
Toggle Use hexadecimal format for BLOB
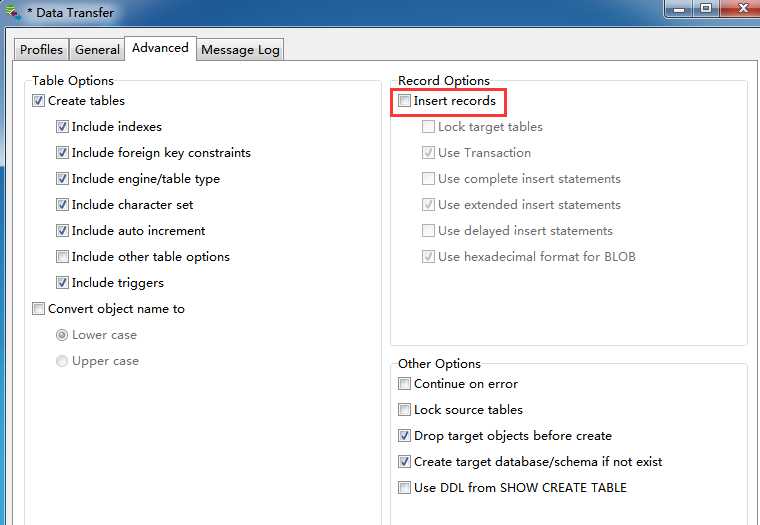(x=428, y=256)
